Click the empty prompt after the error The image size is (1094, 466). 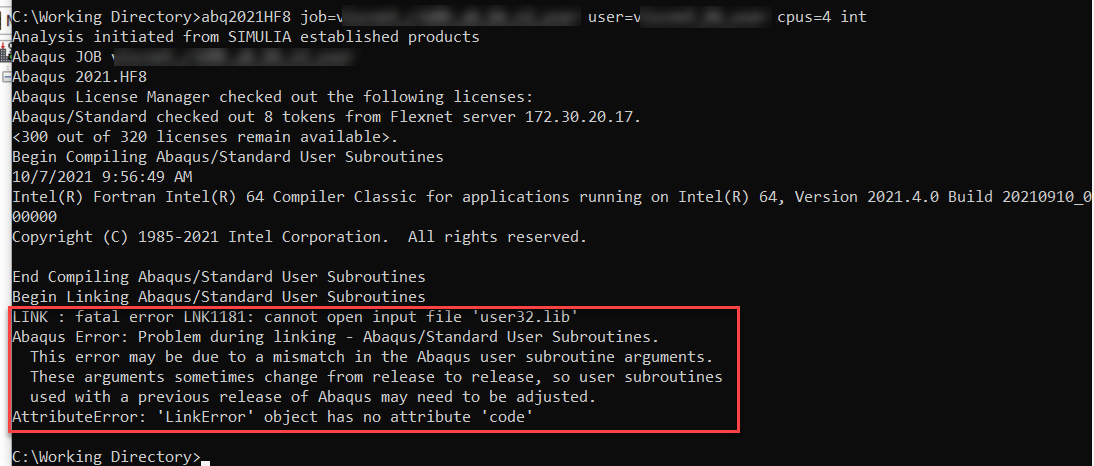pos(205,457)
